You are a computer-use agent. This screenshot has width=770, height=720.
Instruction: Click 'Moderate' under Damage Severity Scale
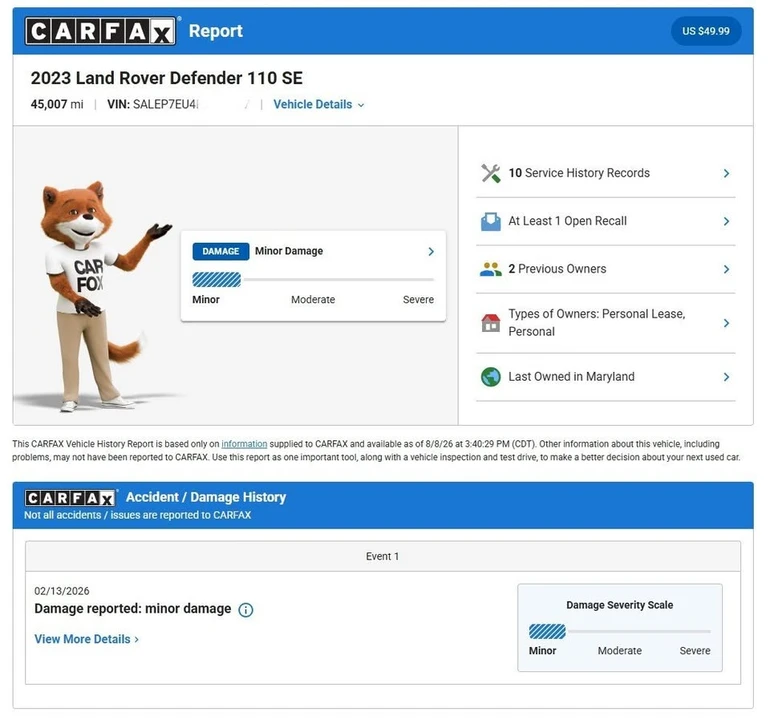click(x=620, y=651)
